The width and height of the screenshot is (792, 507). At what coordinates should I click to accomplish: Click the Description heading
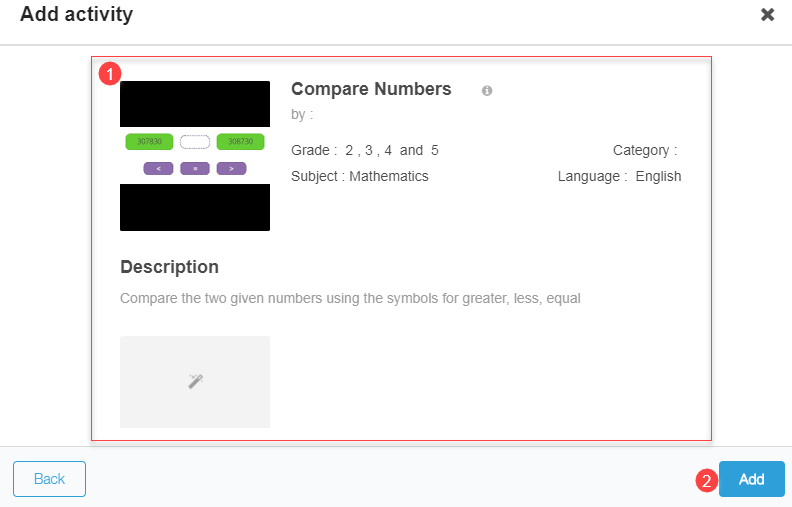click(x=169, y=267)
